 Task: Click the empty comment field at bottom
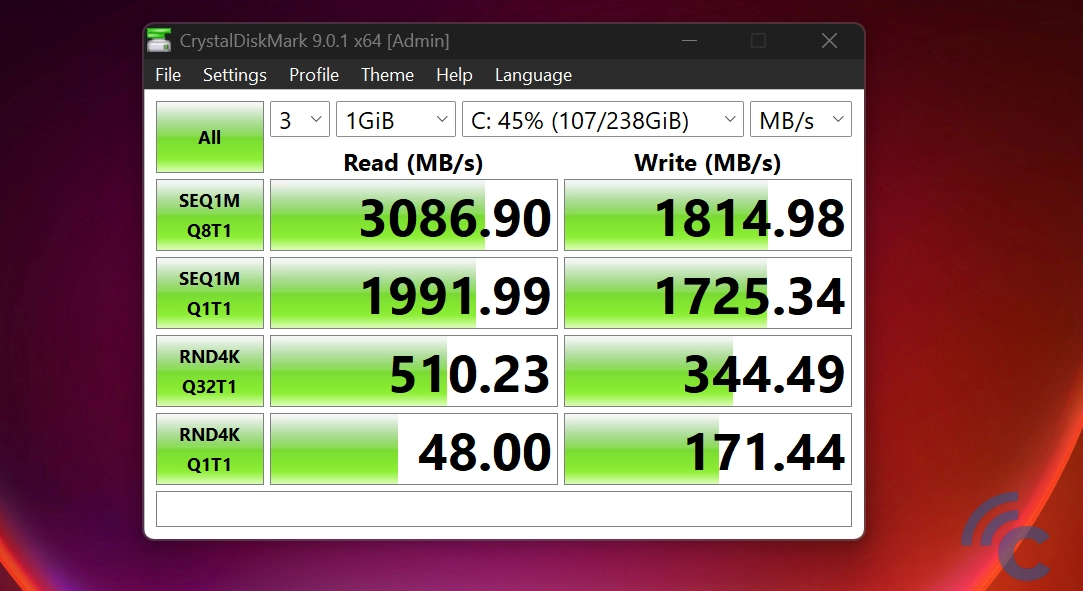pos(503,509)
